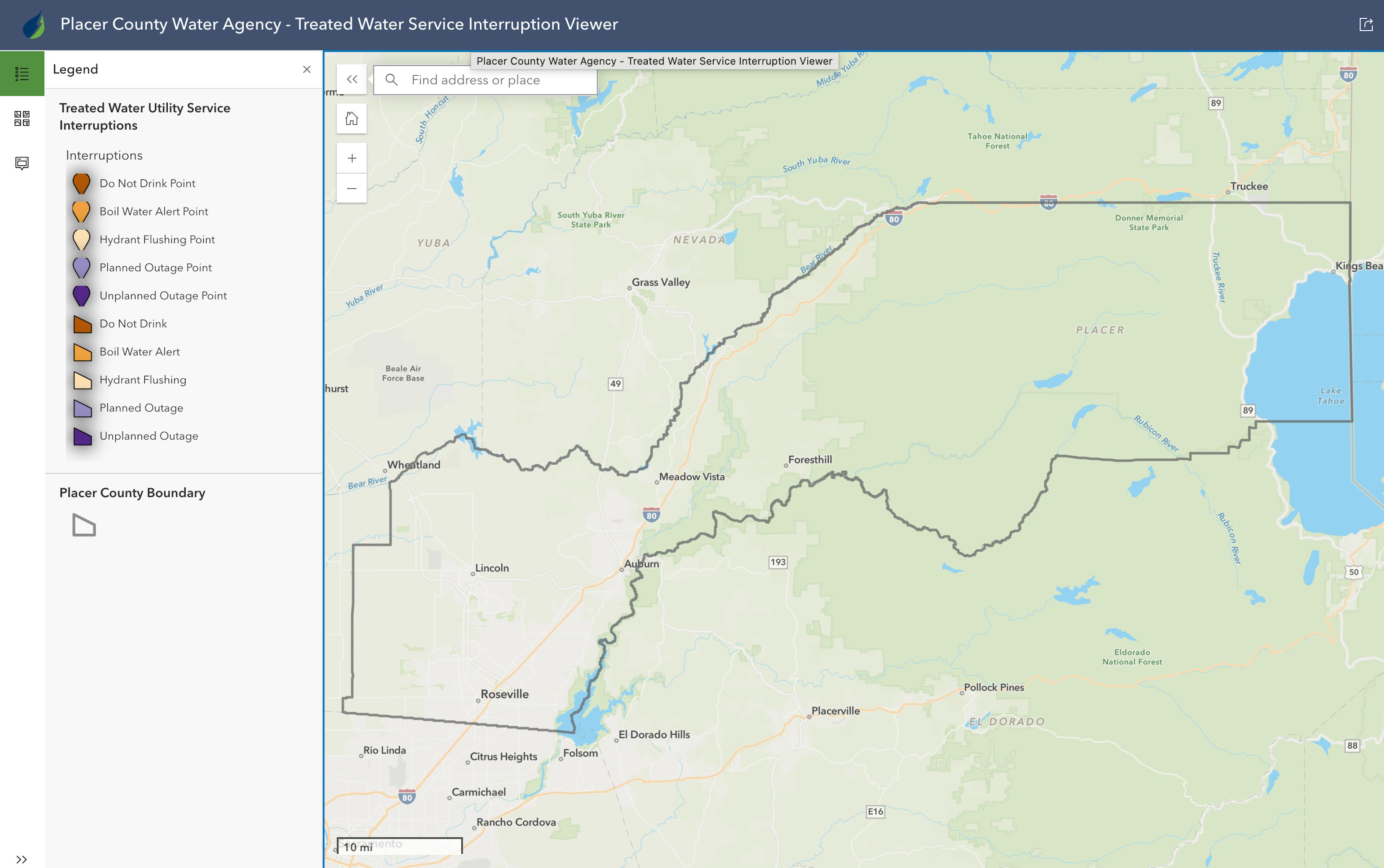Select the Boil Water Alert Point legend entry

(x=154, y=211)
